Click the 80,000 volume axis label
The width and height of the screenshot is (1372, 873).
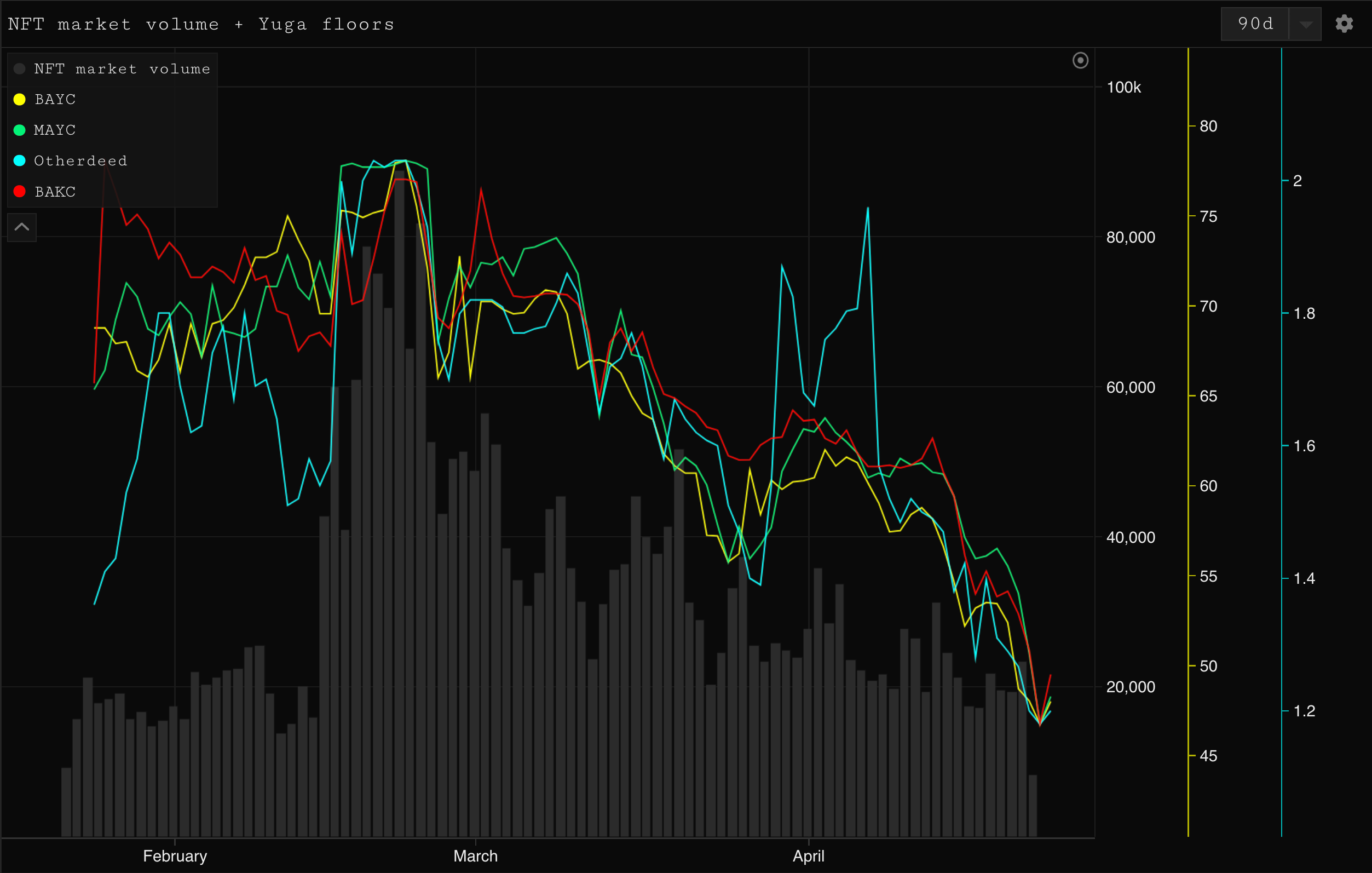1131,237
